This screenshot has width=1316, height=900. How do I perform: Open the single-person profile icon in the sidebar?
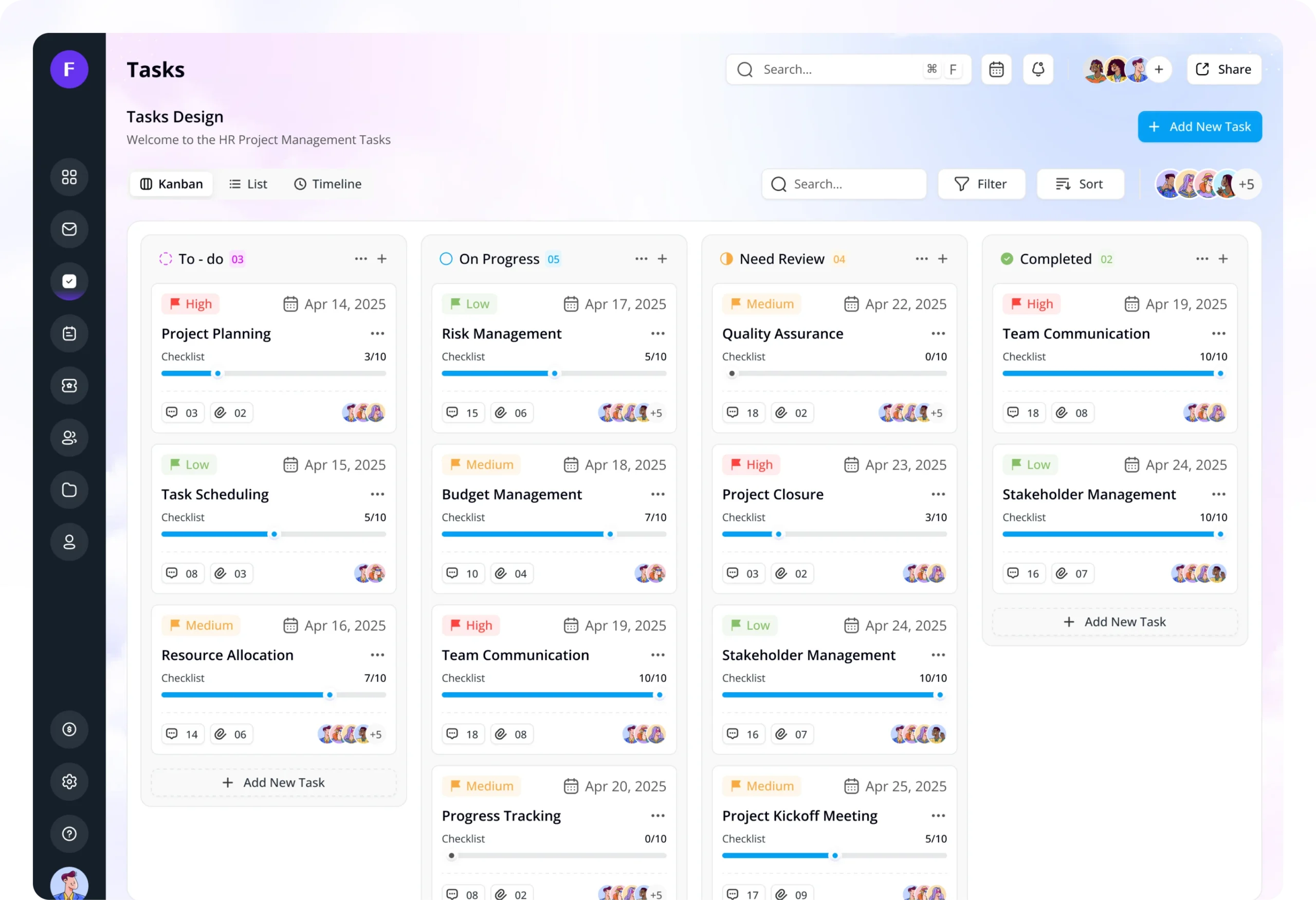coord(69,542)
